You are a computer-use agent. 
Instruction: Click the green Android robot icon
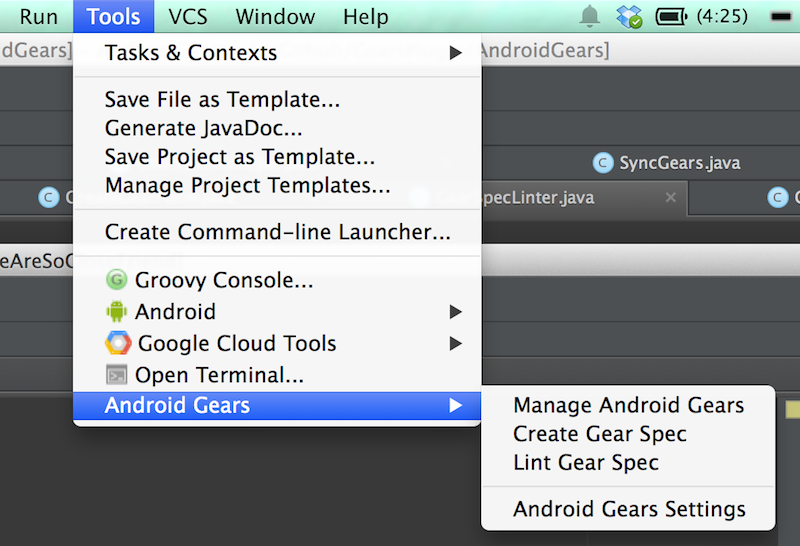tap(116, 311)
